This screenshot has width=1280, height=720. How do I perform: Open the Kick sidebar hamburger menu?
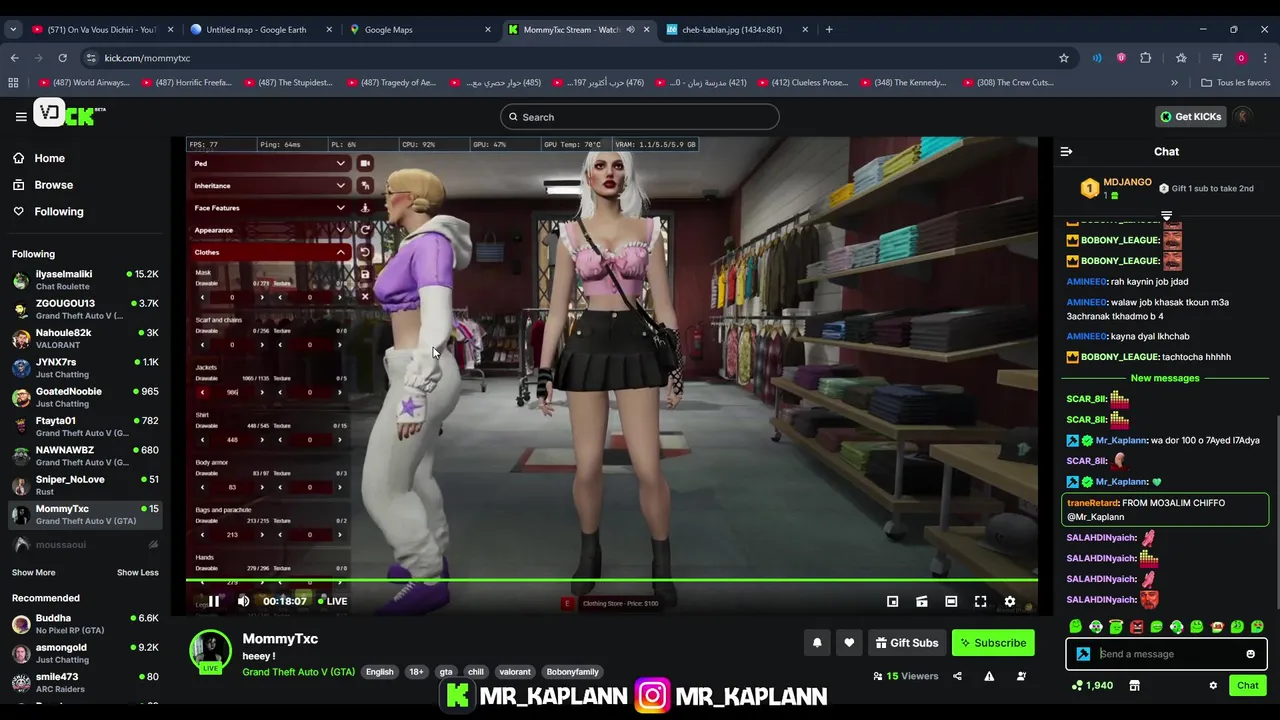pos(21,117)
